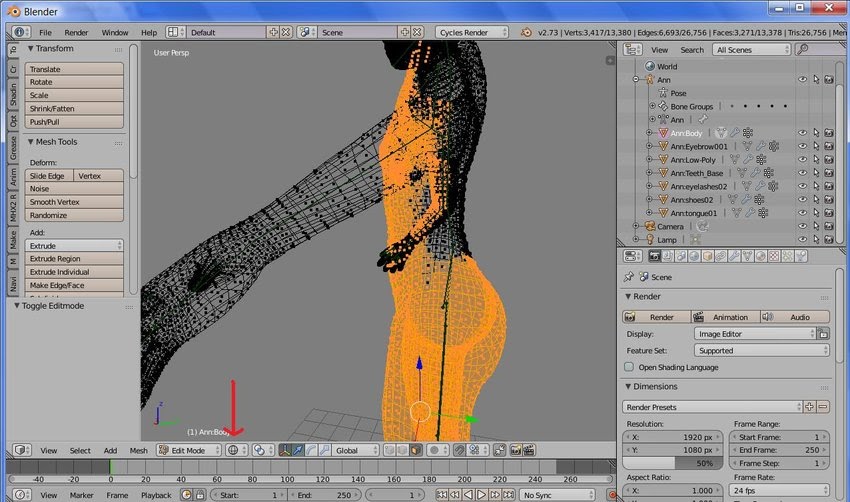Click the Play animation button
This screenshot has height=502, width=850.
coord(481,494)
